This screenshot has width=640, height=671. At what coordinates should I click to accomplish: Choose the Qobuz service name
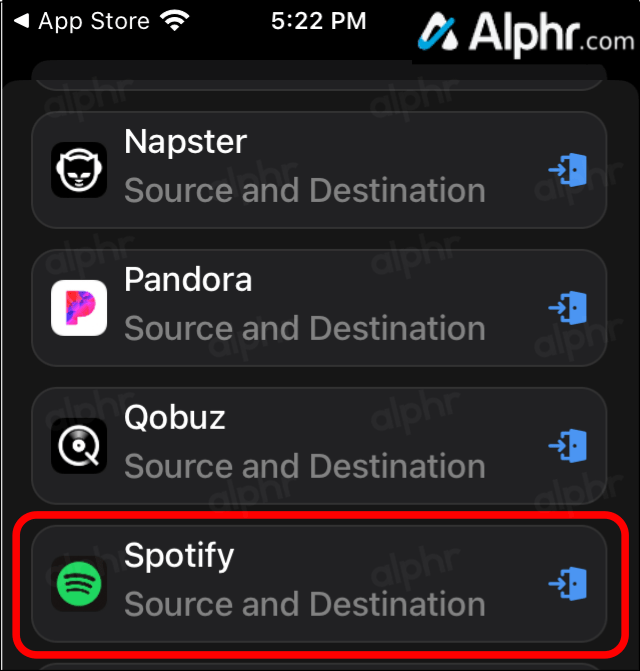point(175,417)
